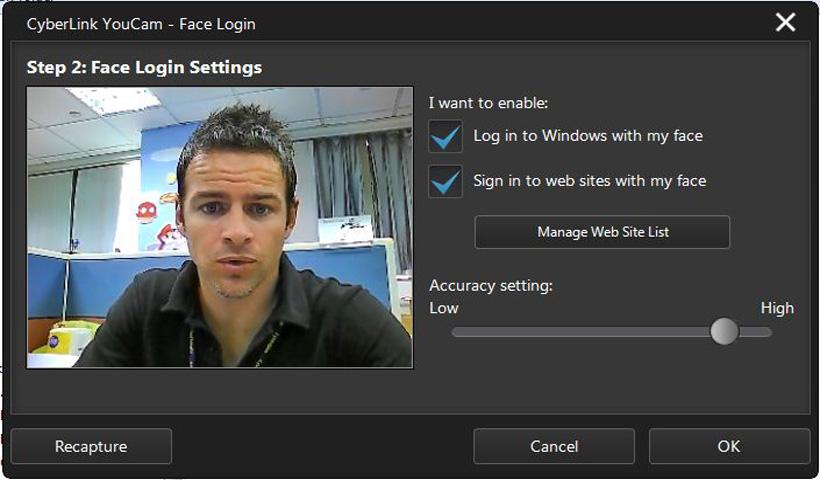Click the 'CyberLink YouCam - Face Login' title
Screen dimensions: 820x480
141,24
